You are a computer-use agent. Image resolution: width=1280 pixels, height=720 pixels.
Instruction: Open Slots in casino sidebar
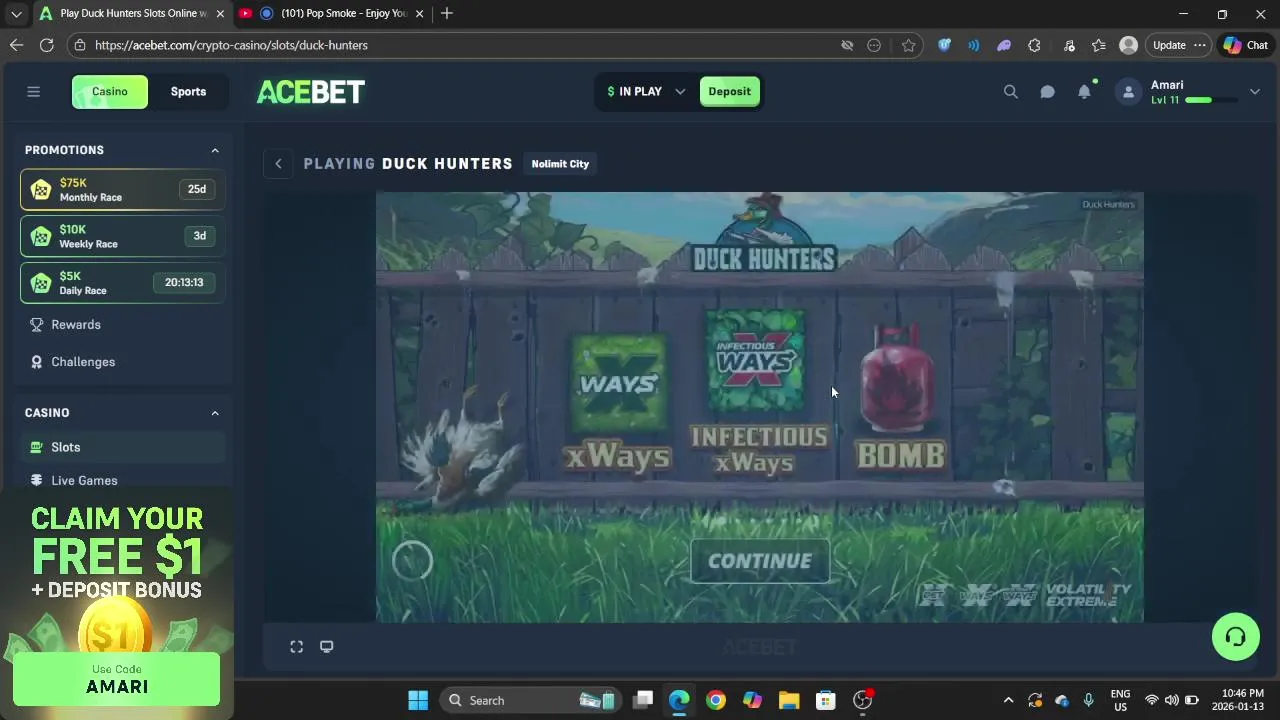pyautogui.click(x=123, y=448)
